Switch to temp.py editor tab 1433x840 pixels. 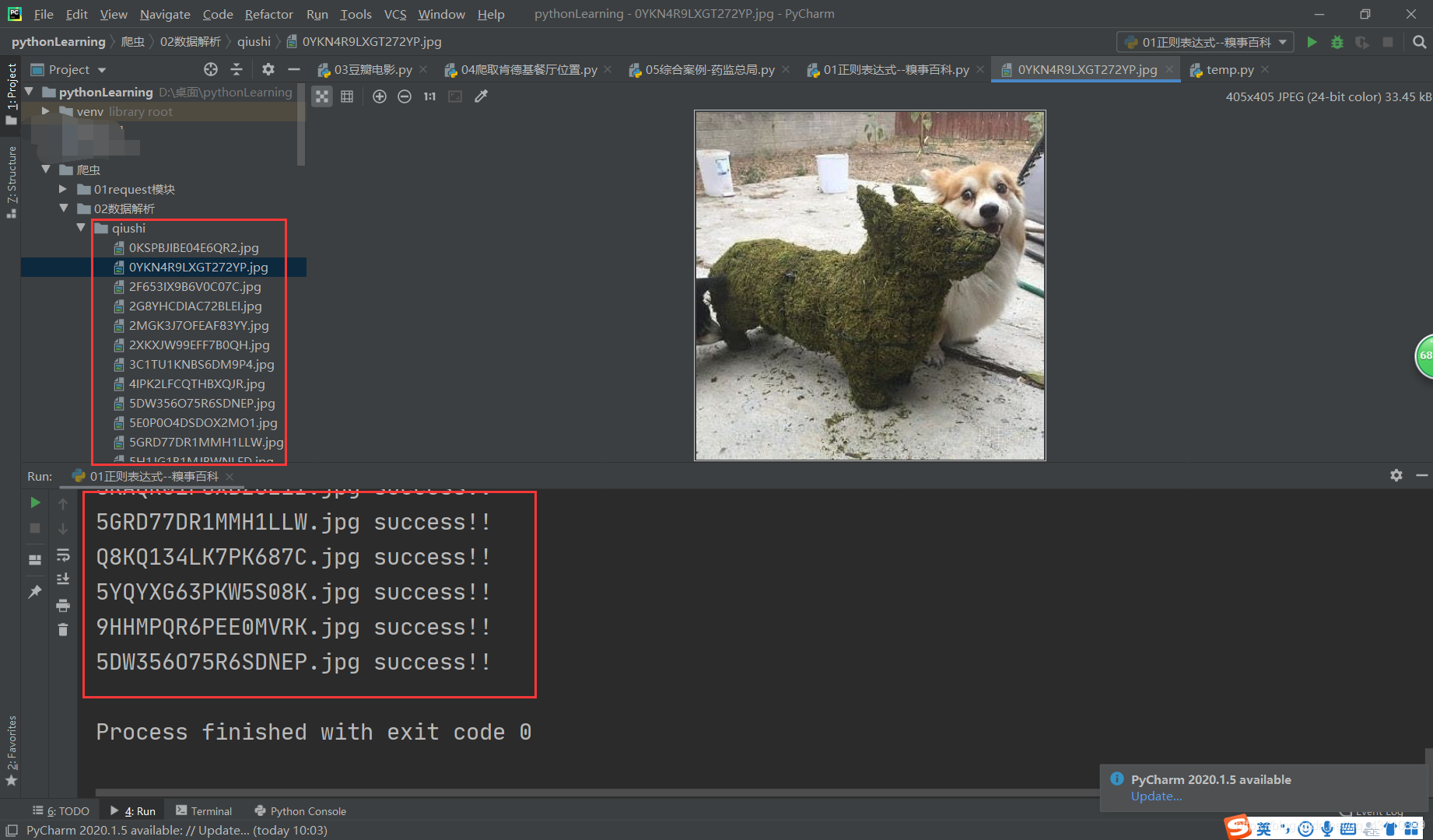[x=1229, y=69]
